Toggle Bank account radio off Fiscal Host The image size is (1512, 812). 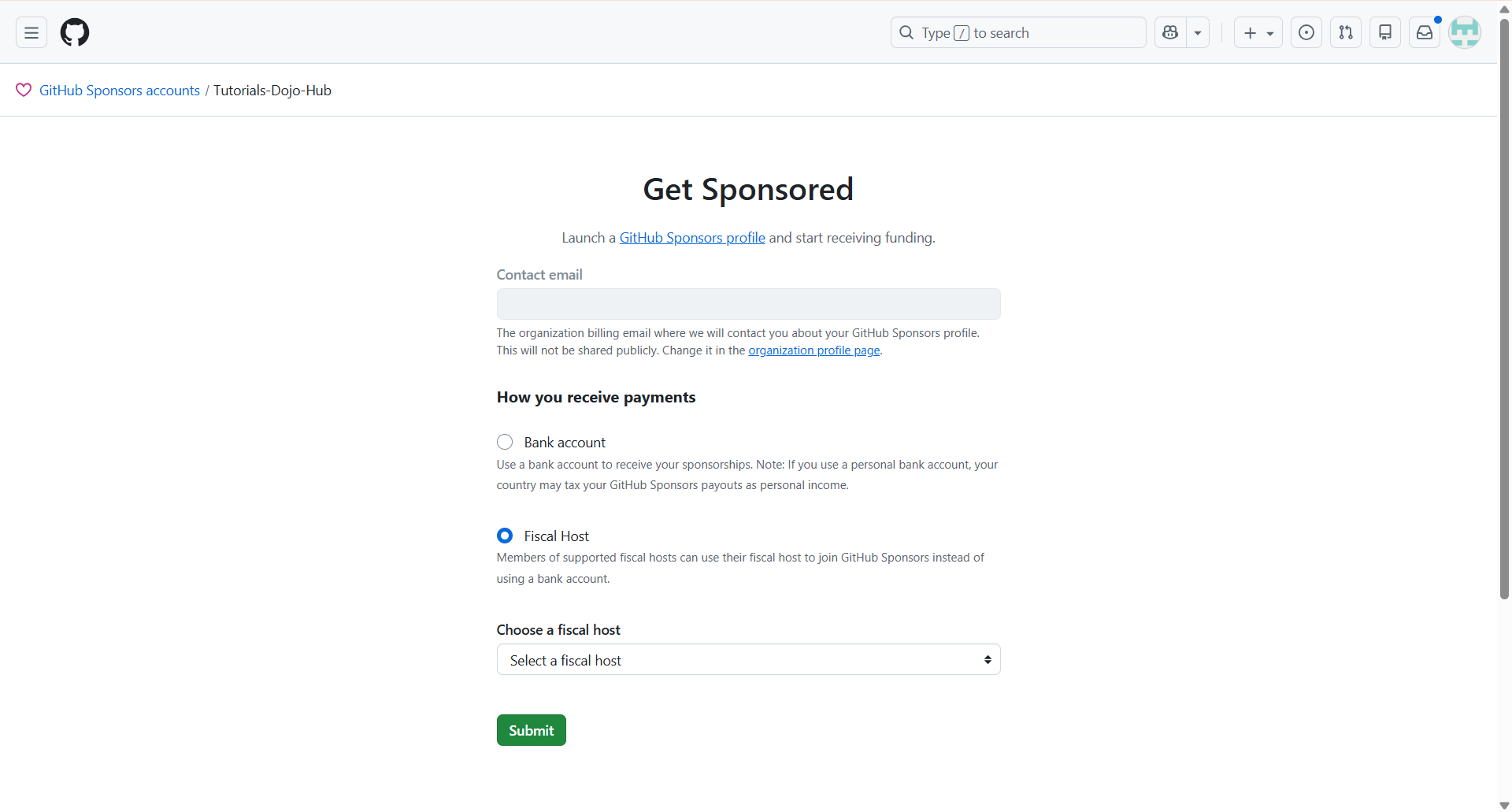tap(505, 442)
